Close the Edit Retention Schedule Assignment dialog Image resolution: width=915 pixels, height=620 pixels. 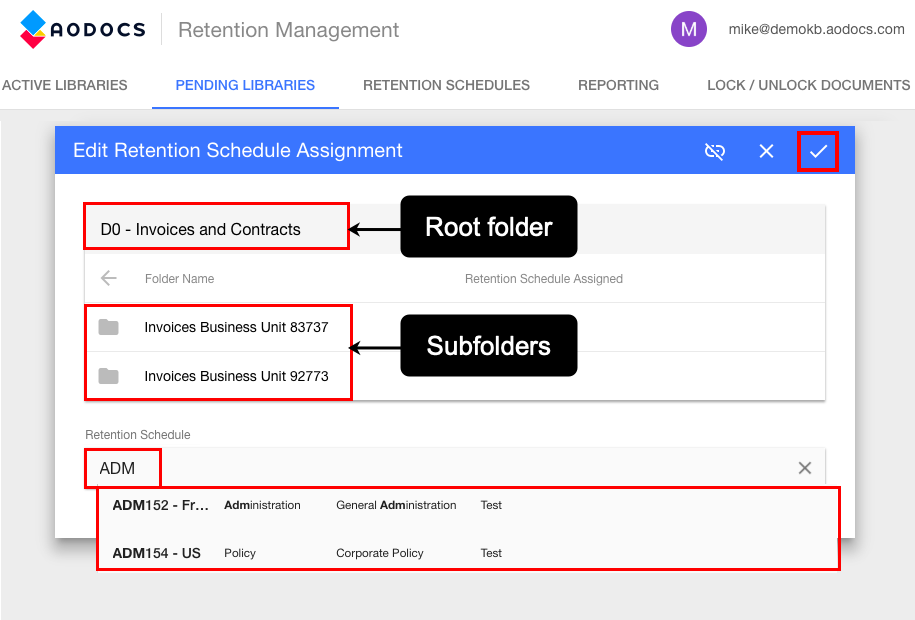[766, 151]
